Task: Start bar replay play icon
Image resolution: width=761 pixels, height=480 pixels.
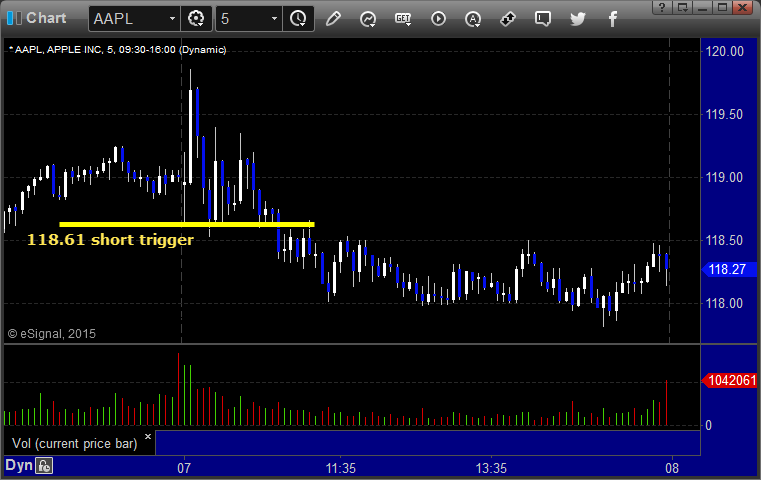Action: point(438,19)
